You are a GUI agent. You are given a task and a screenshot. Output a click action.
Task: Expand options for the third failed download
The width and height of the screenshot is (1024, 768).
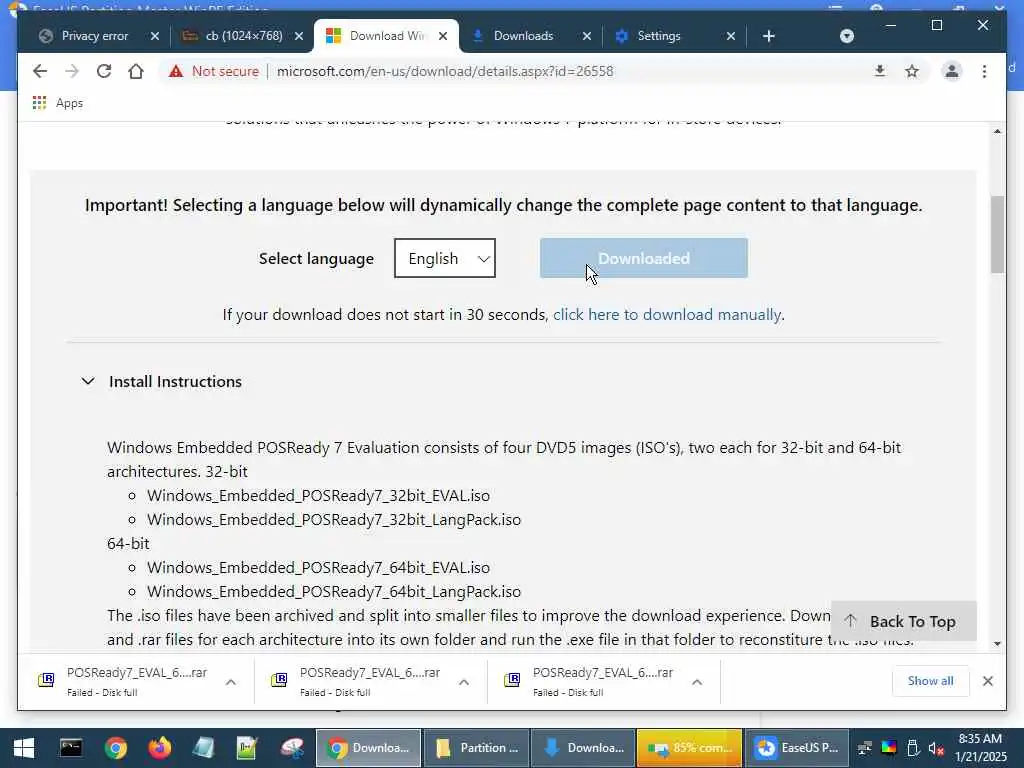point(697,682)
